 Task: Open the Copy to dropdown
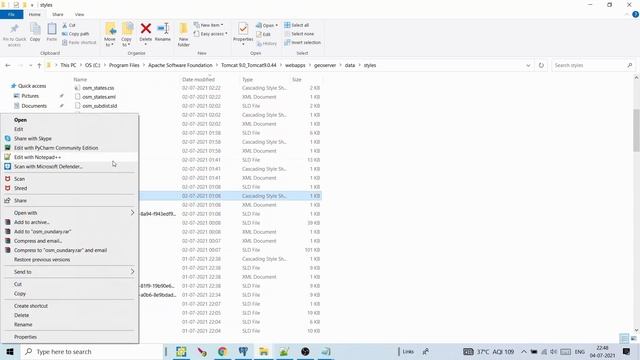coord(127,35)
